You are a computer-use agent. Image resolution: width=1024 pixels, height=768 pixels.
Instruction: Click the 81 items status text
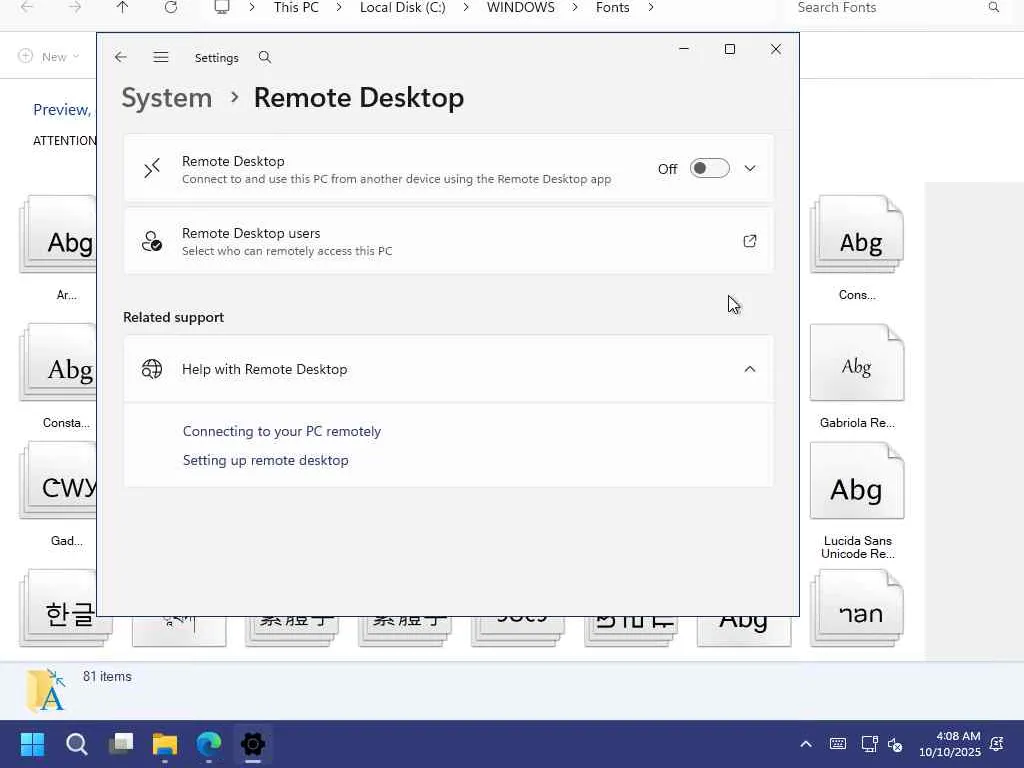pos(107,677)
